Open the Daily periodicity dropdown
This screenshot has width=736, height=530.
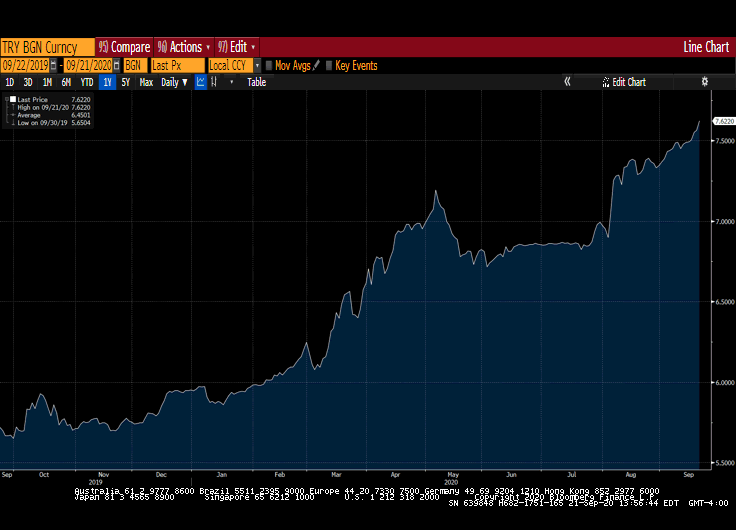tap(174, 82)
